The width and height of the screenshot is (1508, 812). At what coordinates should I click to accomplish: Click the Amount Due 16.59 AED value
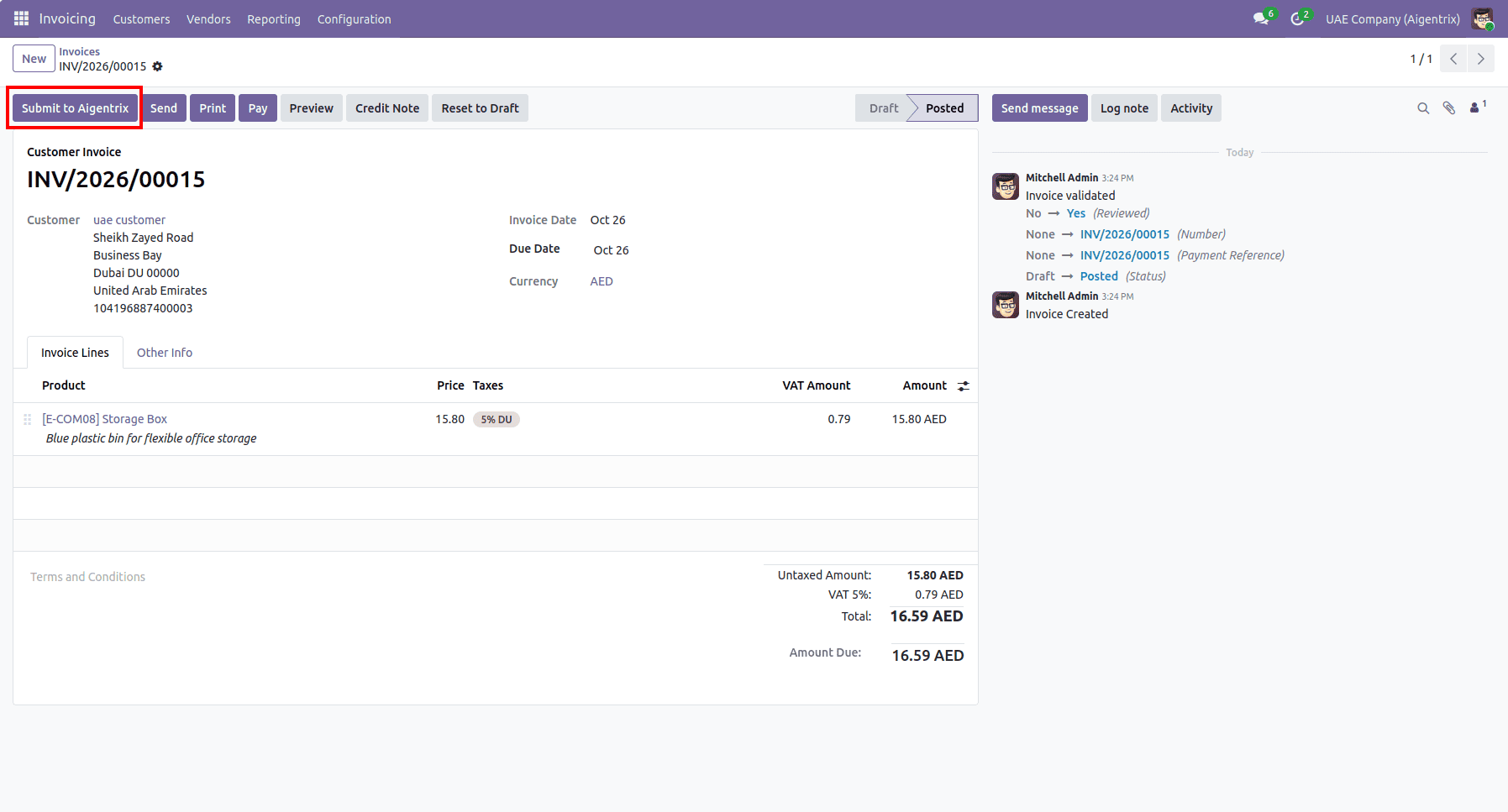(927, 656)
